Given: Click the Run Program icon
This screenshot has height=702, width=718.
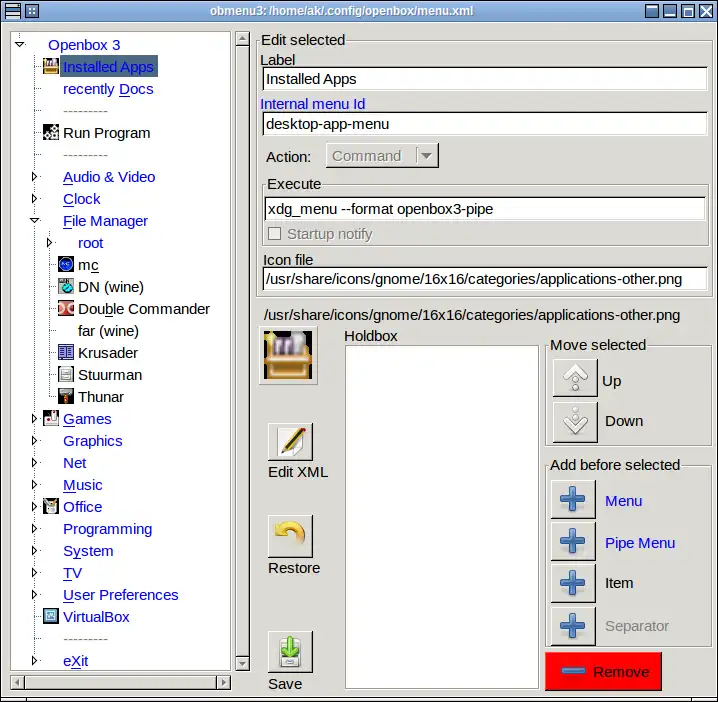Looking at the screenshot, I should [50, 132].
